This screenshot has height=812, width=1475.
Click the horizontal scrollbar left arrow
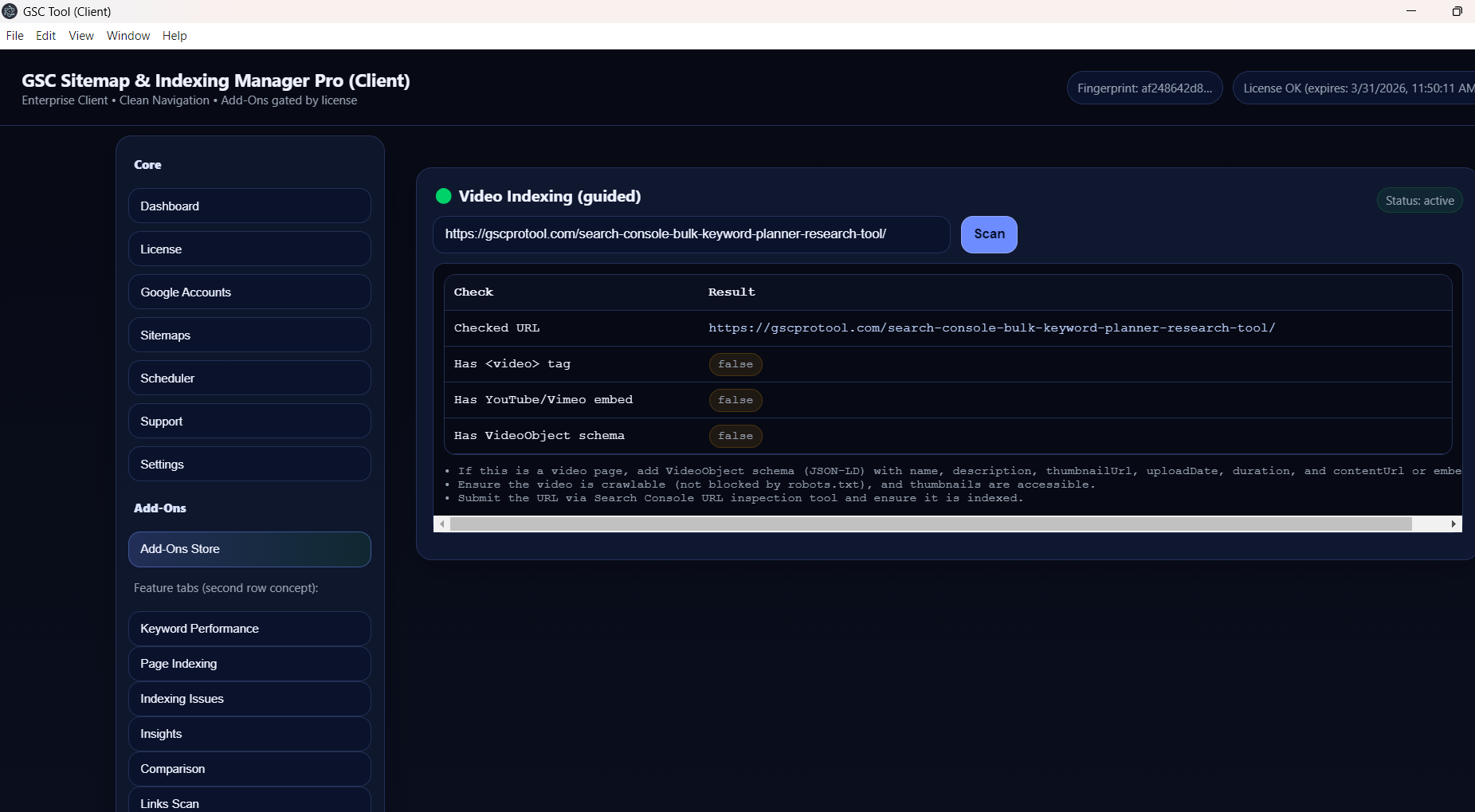point(442,524)
